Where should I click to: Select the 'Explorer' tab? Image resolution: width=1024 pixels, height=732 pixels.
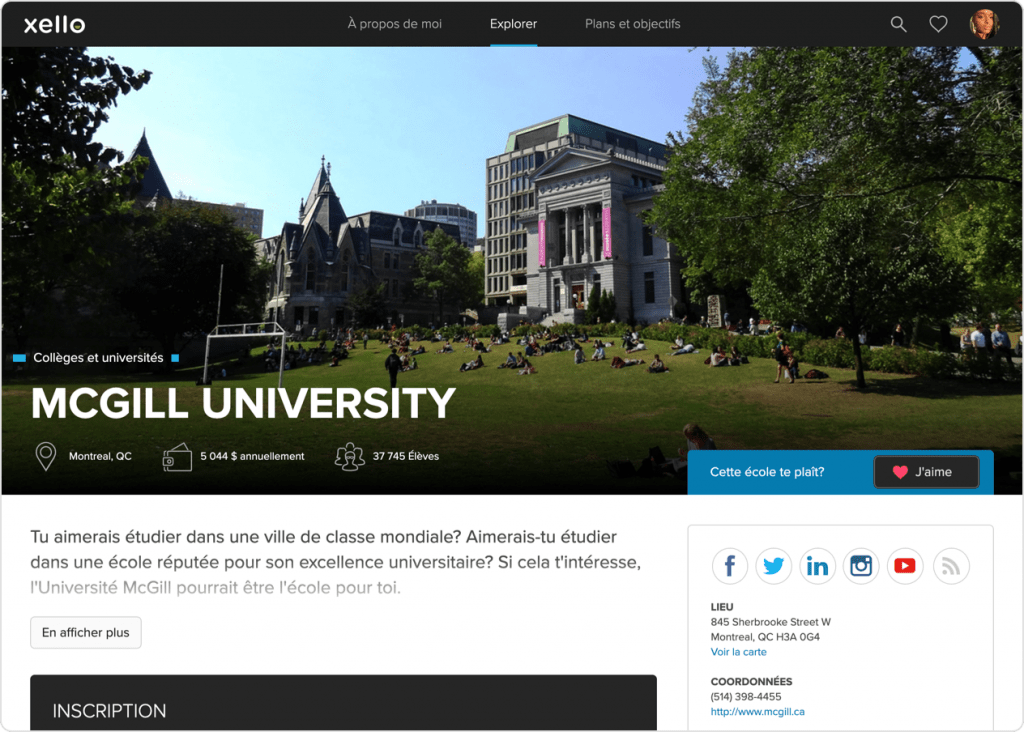pyautogui.click(x=513, y=23)
